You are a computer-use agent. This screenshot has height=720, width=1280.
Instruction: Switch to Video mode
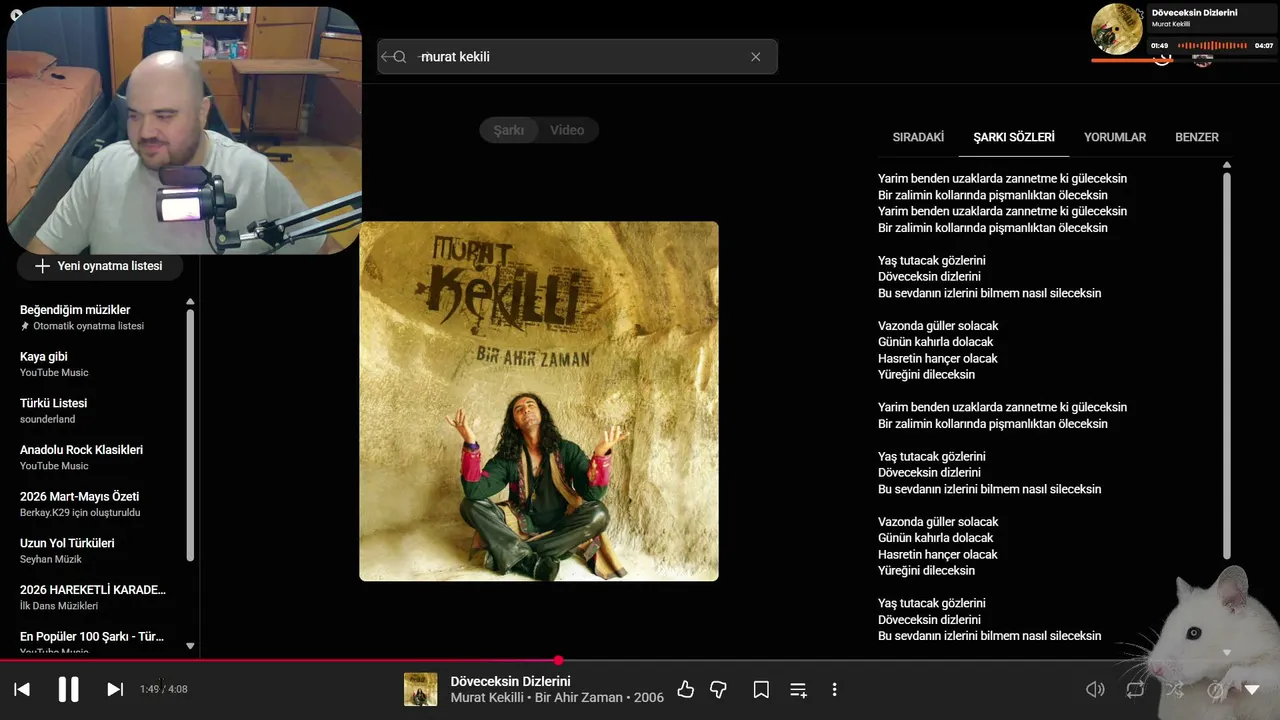coord(567,130)
